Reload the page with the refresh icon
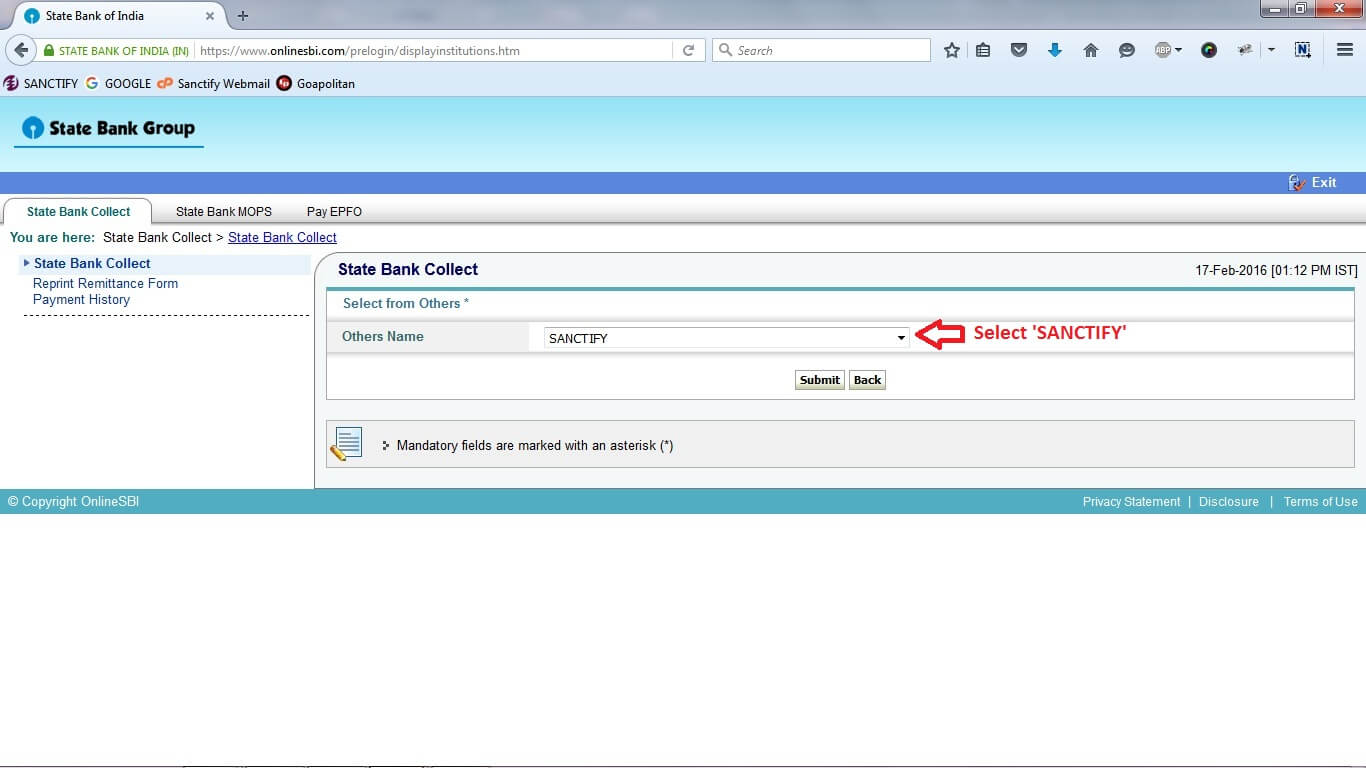The image size is (1366, 768). click(688, 50)
